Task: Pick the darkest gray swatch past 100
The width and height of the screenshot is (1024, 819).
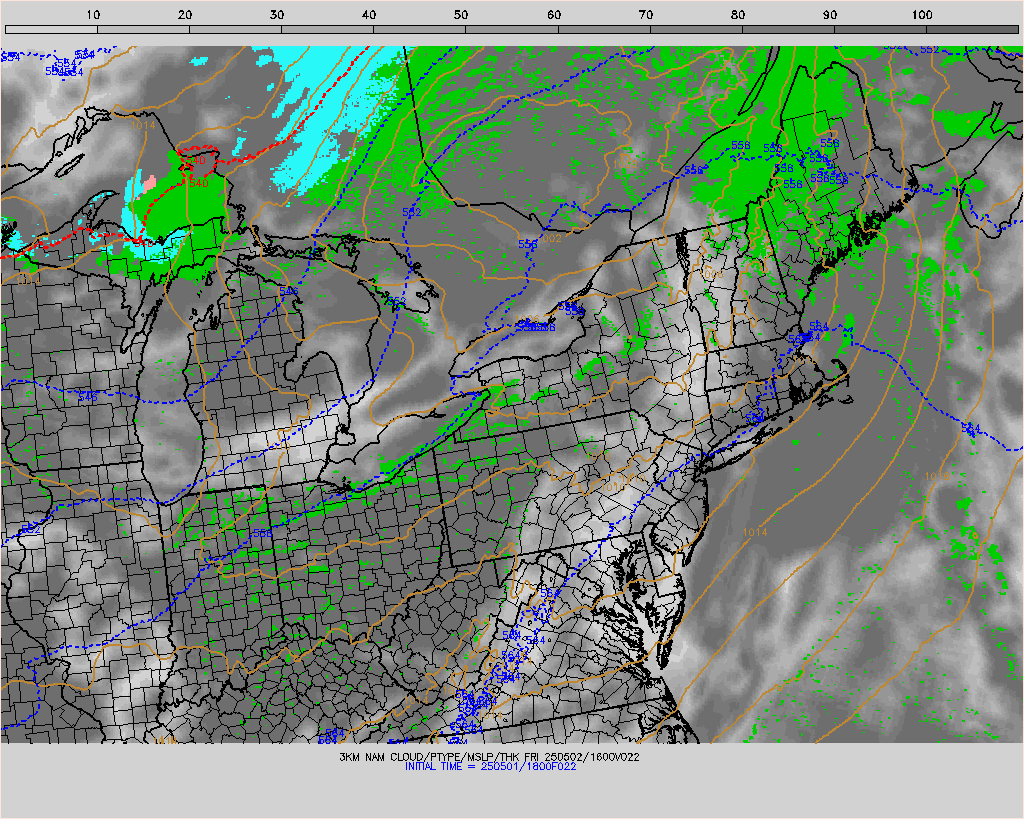Action: click(x=972, y=29)
